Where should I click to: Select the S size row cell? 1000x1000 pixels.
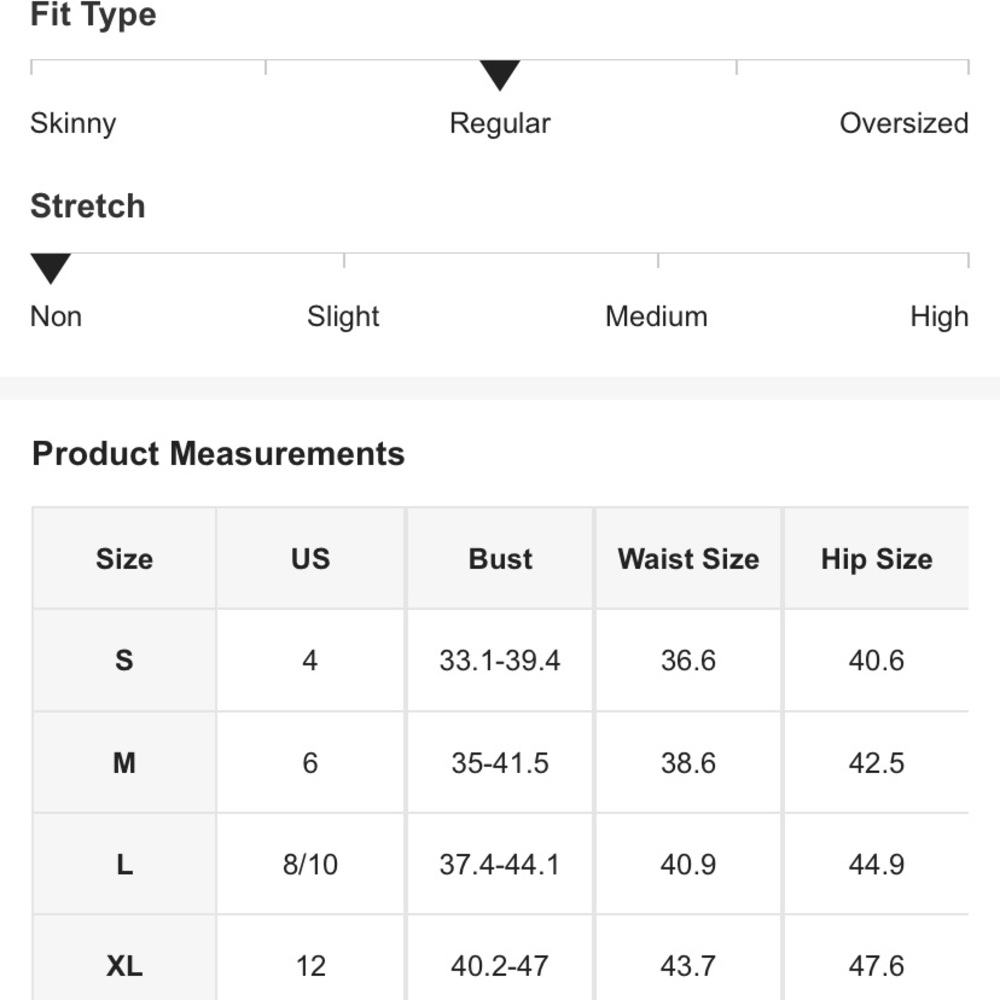(124, 660)
